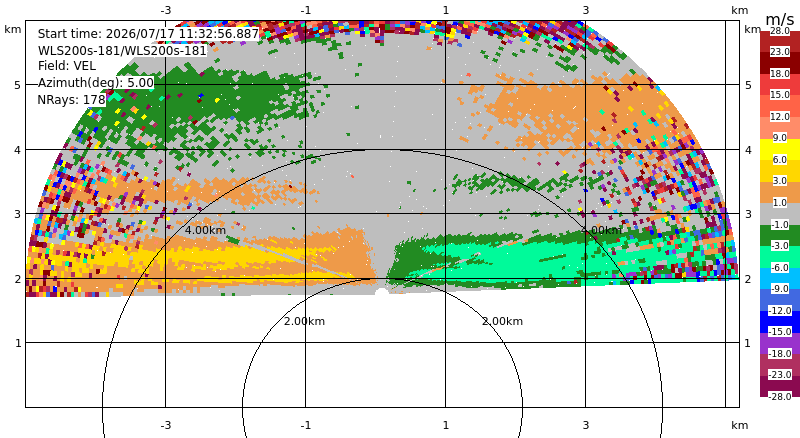Viewport: 800px width, 438px height.
Task: Select the purple -18.0 m/s colorbar band
Action: 780,344
